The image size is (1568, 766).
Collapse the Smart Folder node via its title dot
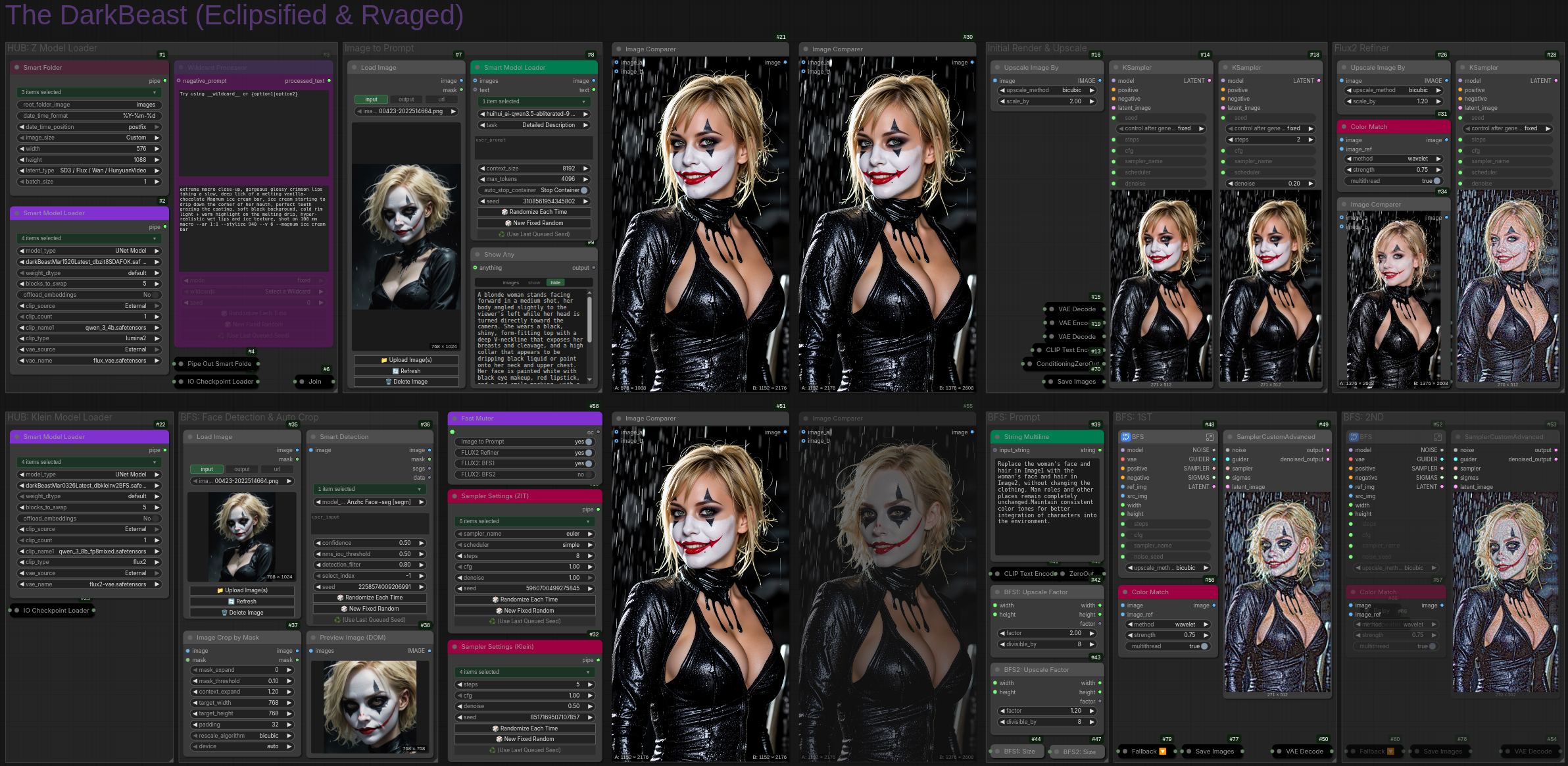(x=16, y=68)
